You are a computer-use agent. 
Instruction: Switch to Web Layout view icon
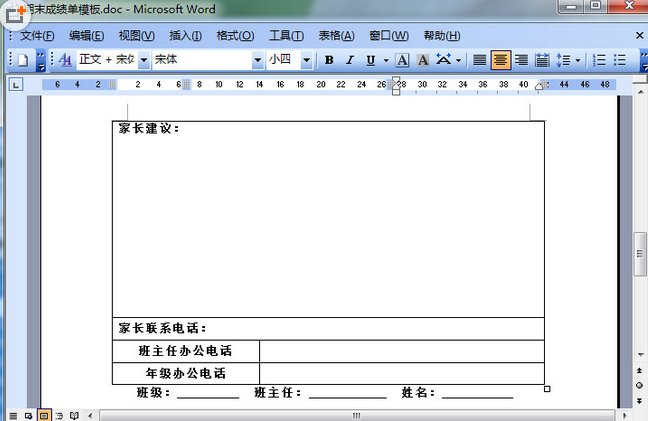click(x=29, y=416)
